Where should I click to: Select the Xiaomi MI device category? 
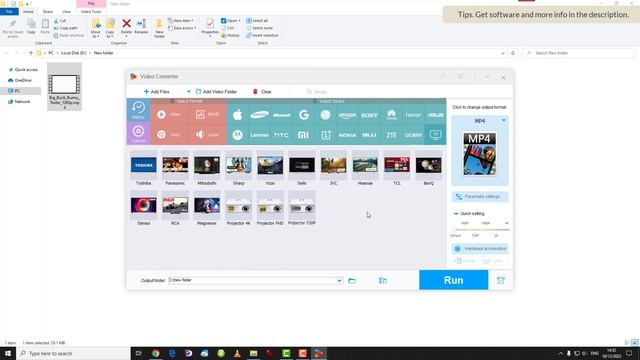tap(303, 135)
